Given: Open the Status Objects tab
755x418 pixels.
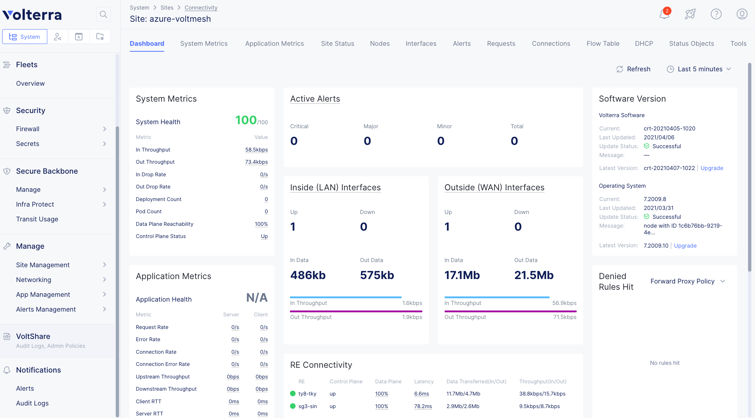Looking at the screenshot, I should coord(691,43).
